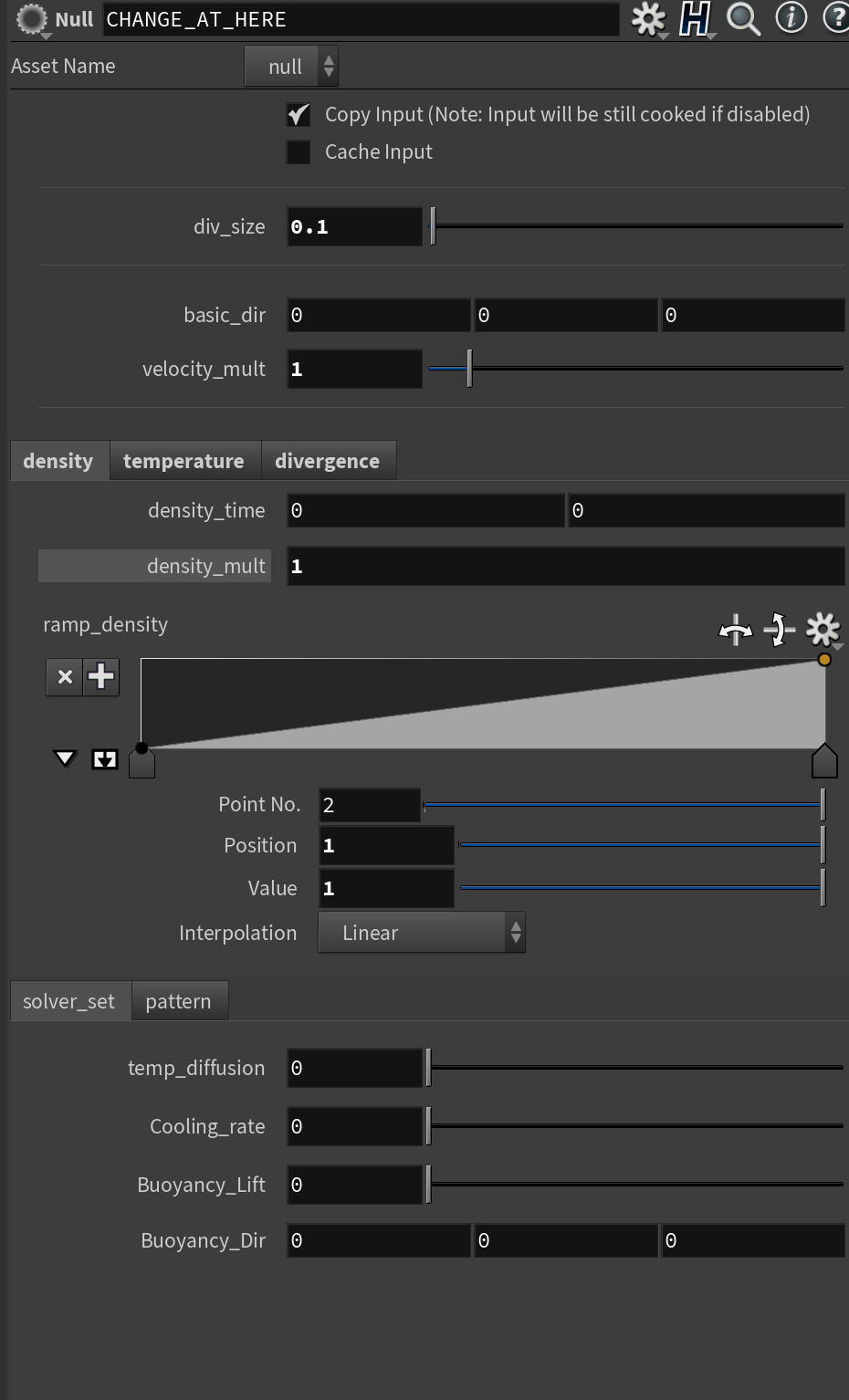This screenshot has width=849, height=1400.
Task: Click the temp_diffusion value field
Action: (x=354, y=1068)
